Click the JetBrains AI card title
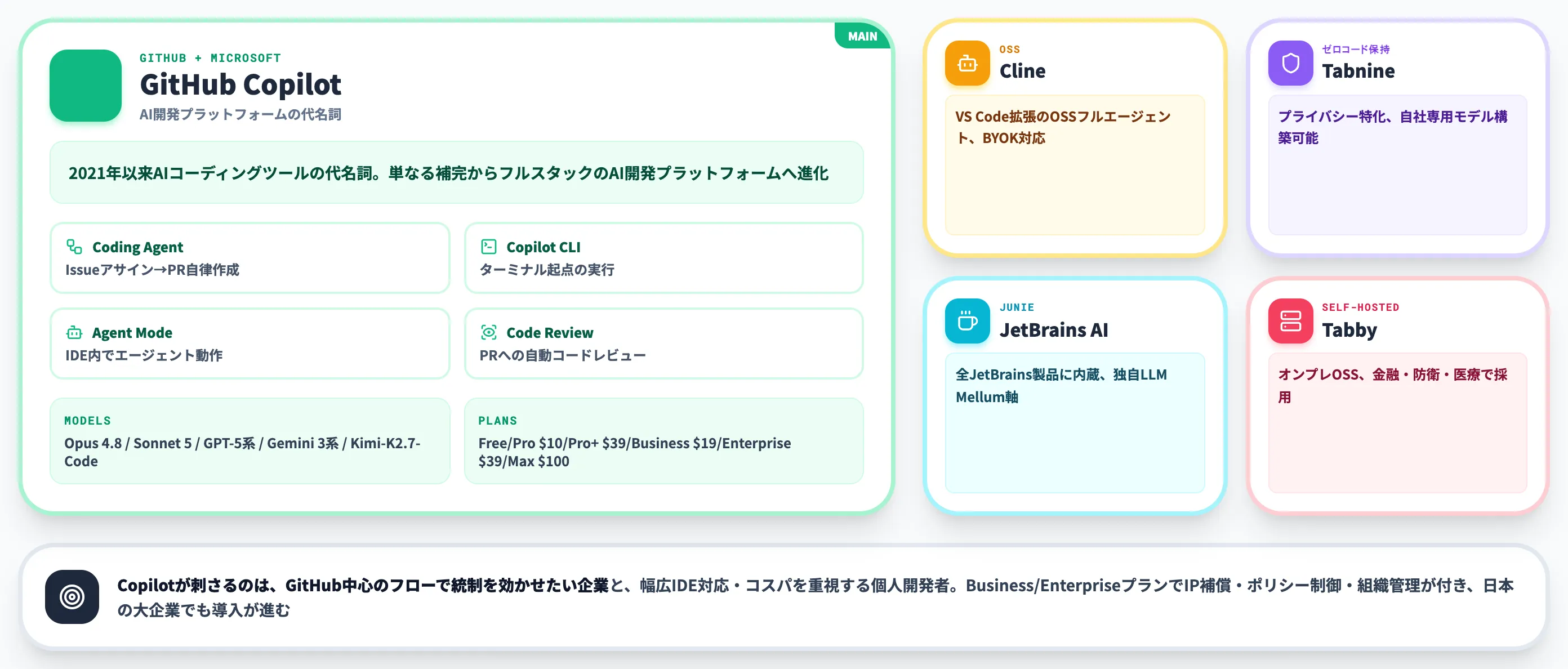Screen dimensions: 1568x669 (1054, 330)
